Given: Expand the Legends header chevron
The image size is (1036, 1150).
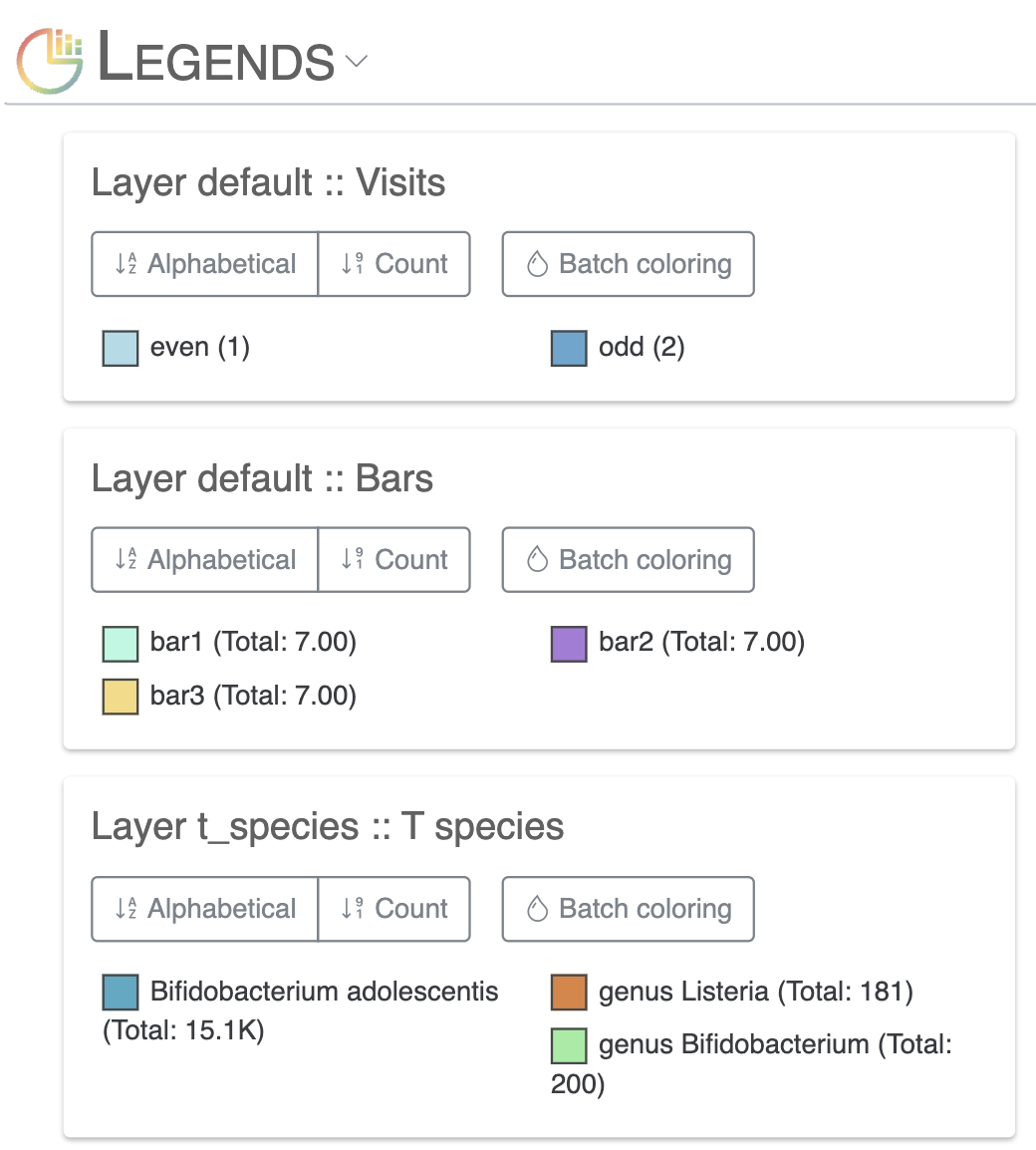Looking at the screenshot, I should coord(356,62).
